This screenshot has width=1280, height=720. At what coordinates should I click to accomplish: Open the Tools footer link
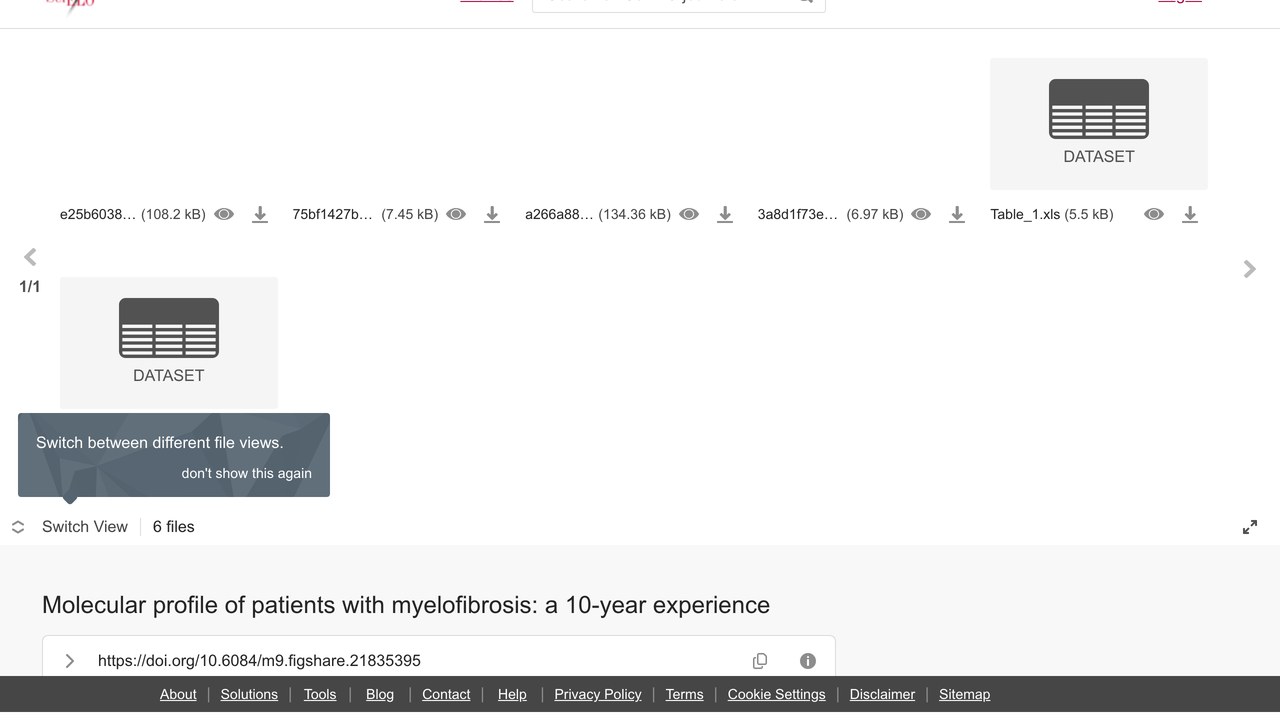[320, 694]
